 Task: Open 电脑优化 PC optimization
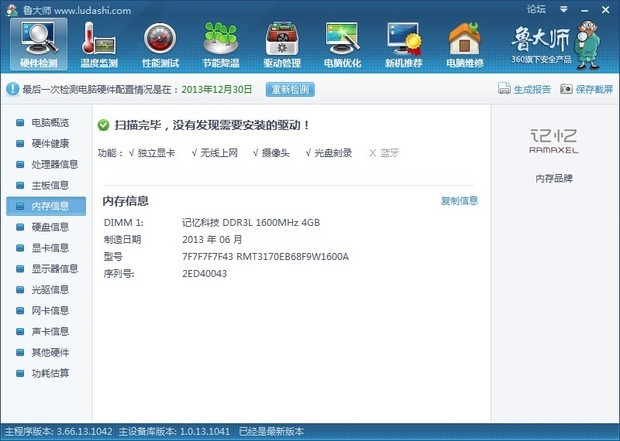coord(342,45)
